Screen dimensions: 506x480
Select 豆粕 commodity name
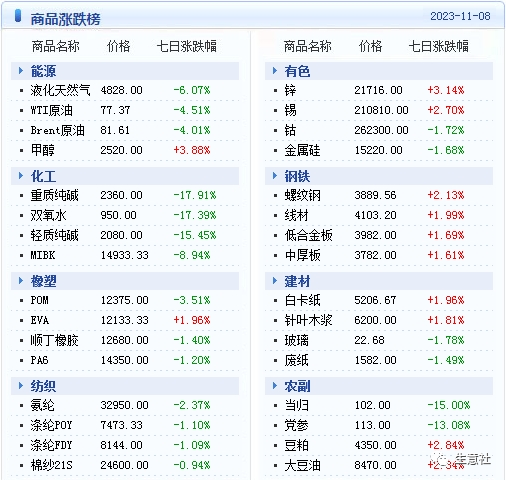point(296,445)
